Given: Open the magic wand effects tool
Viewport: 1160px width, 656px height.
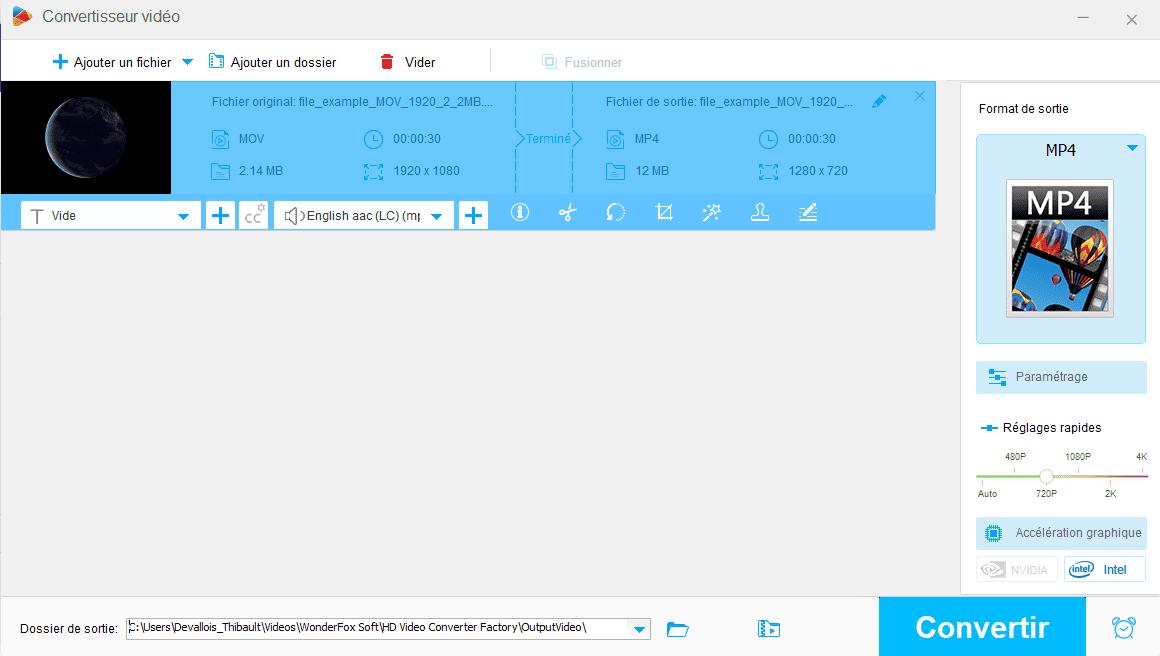Looking at the screenshot, I should click(x=712, y=213).
